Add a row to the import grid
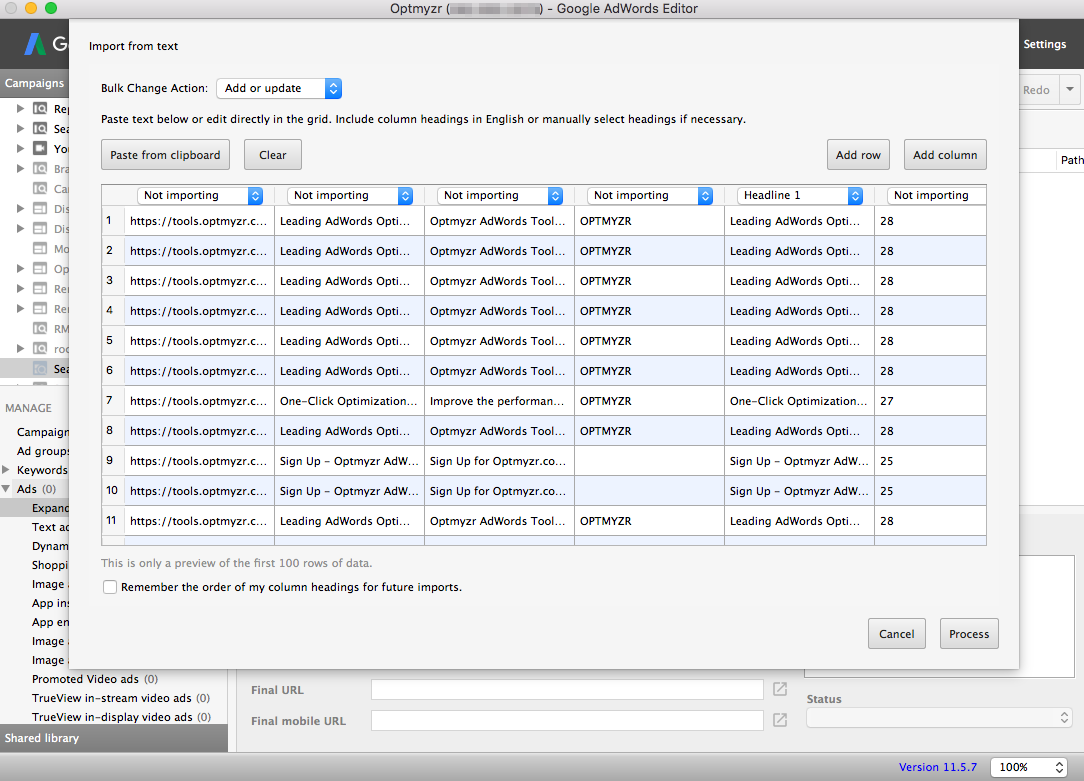Image resolution: width=1084 pixels, height=781 pixels. tap(858, 155)
